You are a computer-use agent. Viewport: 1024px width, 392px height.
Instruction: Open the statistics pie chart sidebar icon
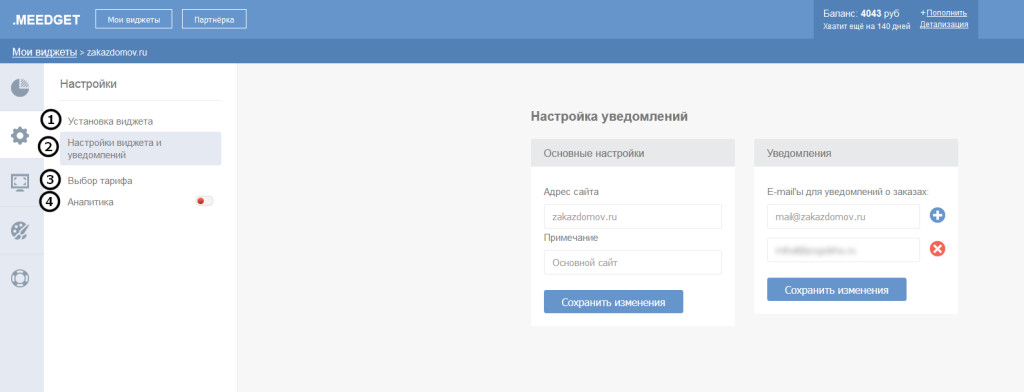click(20, 87)
